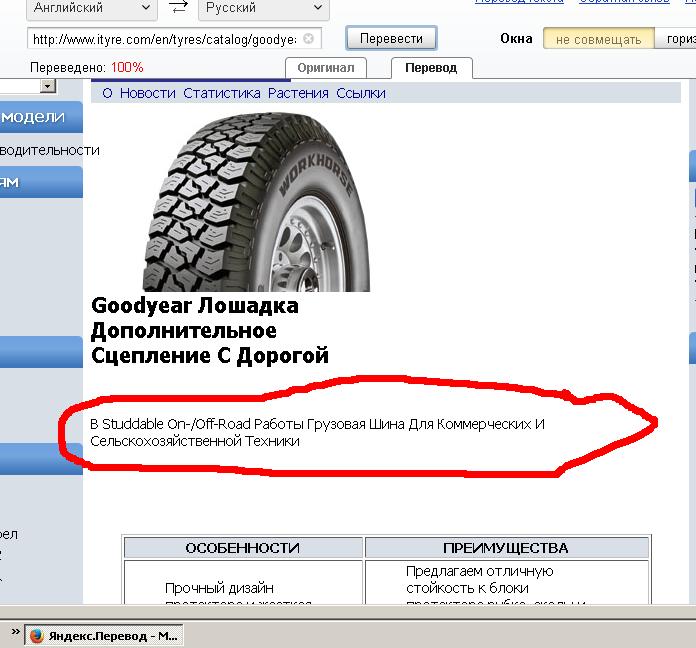Click the swap languages arrows icon

coord(178,8)
